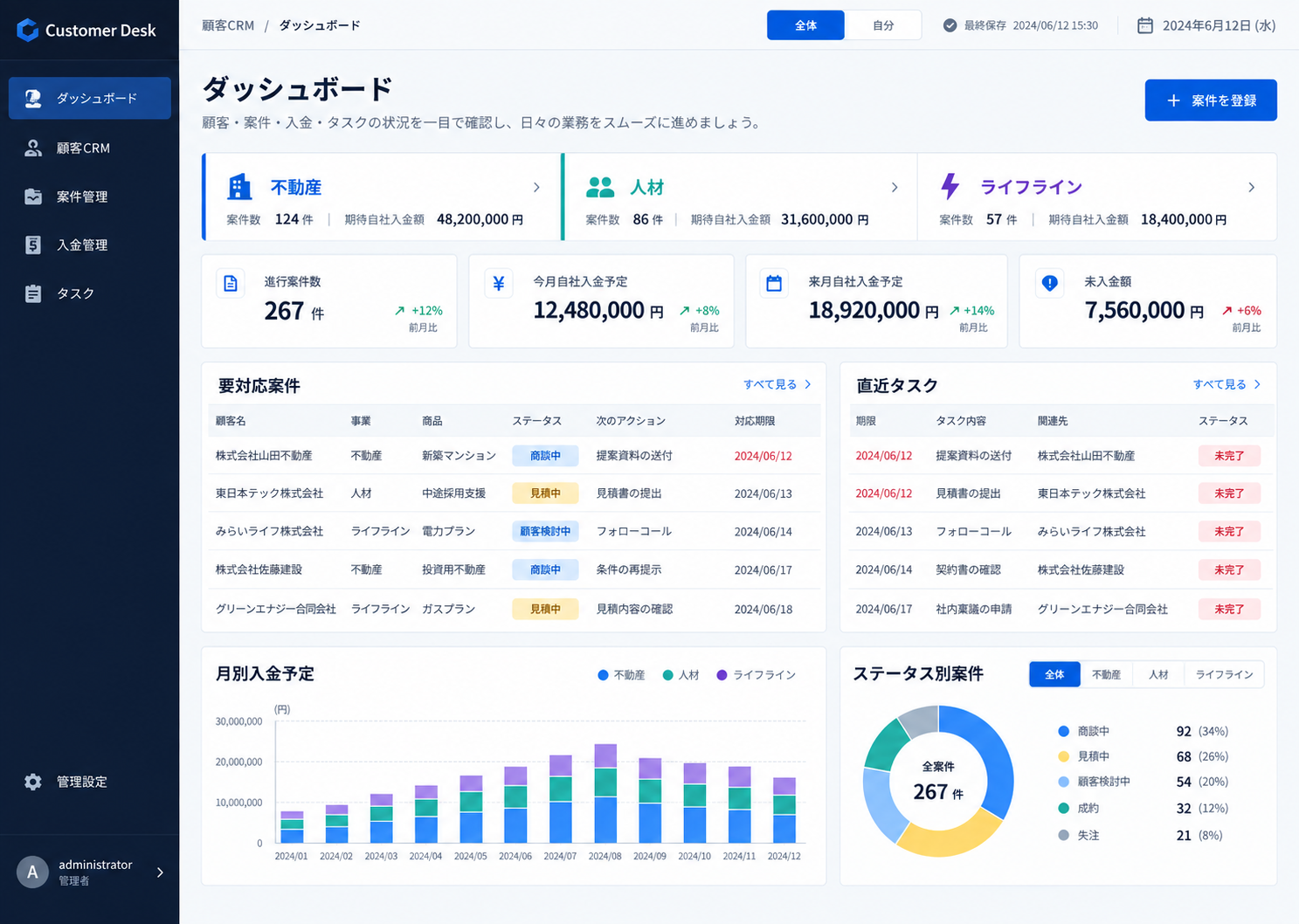Image resolution: width=1299 pixels, height=924 pixels.
Task: Go to 案件管理 in the sidebar
Action: click(x=90, y=197)
